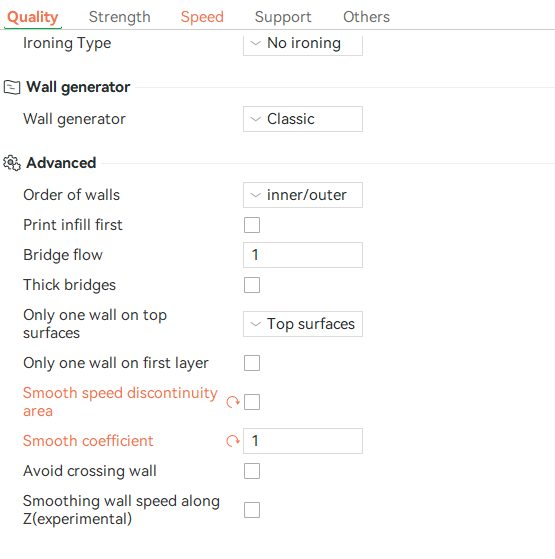
Task: Enable Only one wall on first layer
Action: pos(252,363)
